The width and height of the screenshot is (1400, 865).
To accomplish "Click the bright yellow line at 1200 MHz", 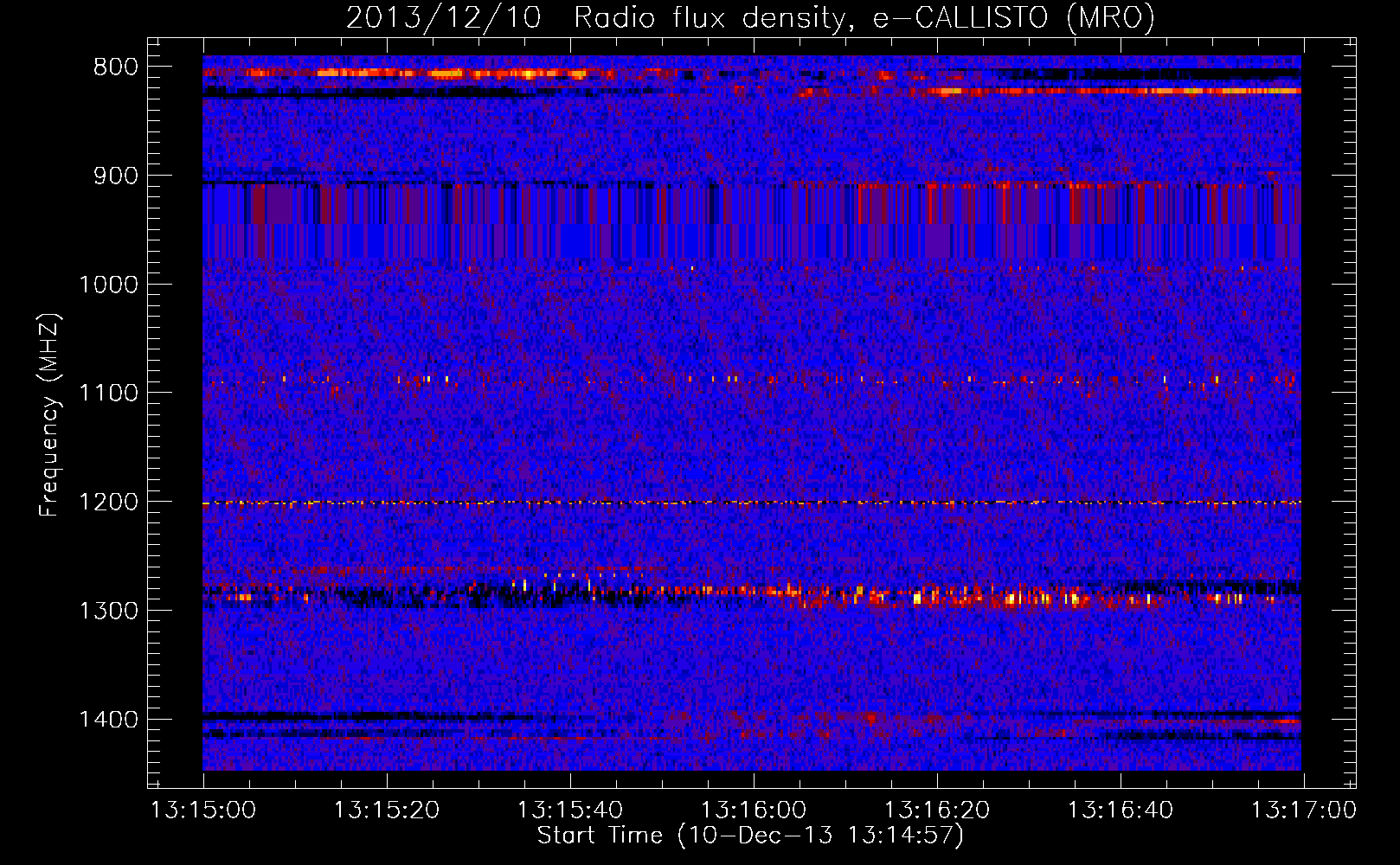I will (752, 503).
